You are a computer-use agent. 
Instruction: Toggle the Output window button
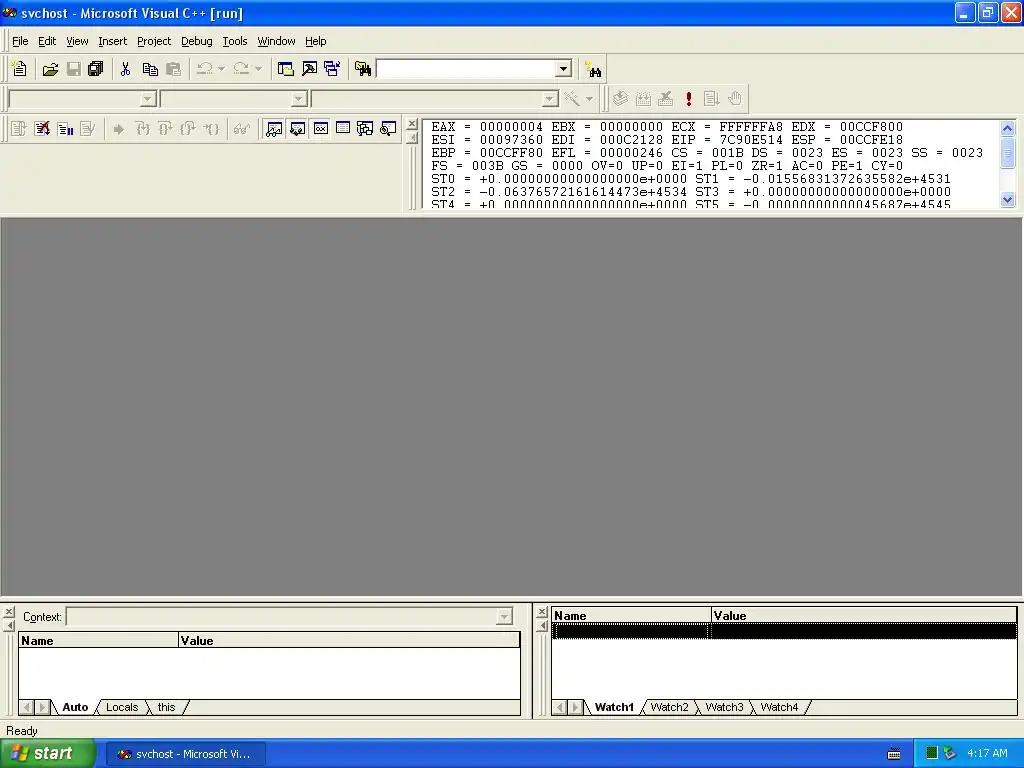coord(309,69)
